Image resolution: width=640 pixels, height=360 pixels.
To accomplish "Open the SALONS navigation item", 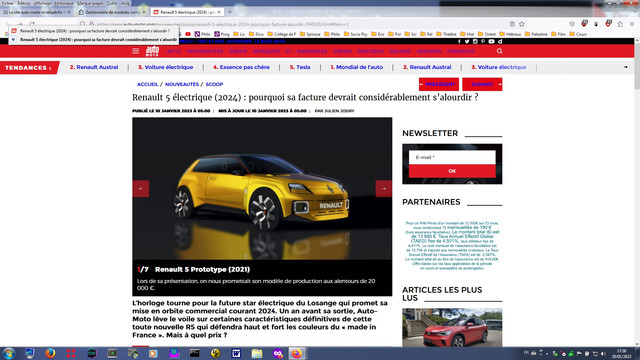I will pos(400,51).
